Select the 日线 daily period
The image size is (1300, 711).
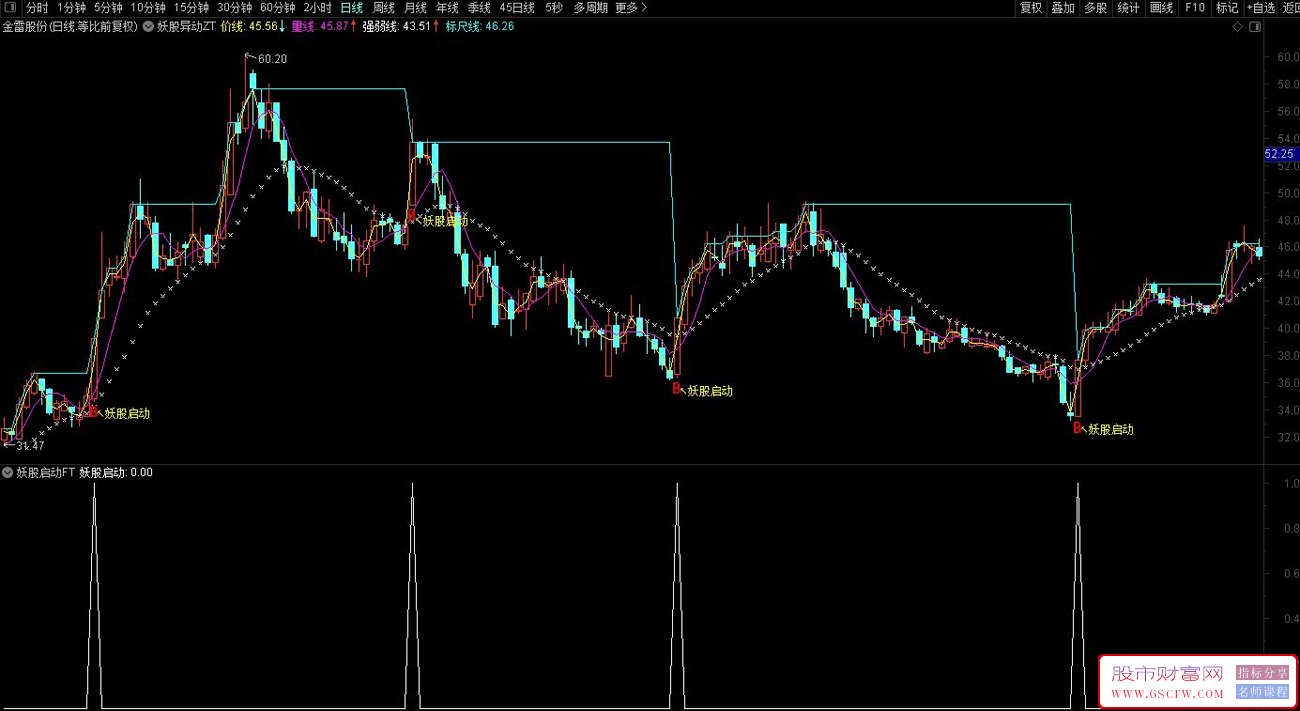[351, 7]
